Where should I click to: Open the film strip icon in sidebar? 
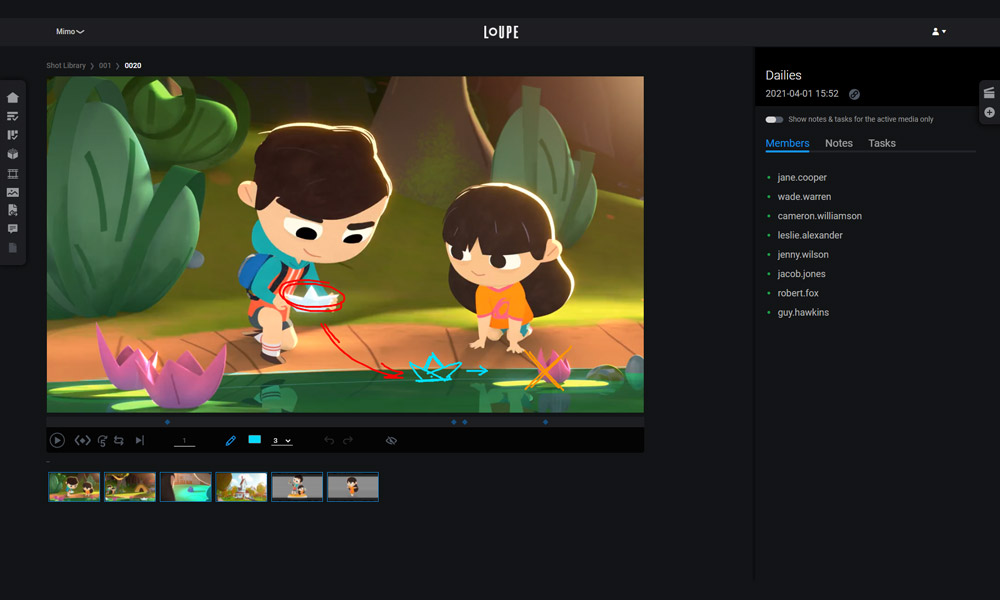pyautogui.click(x=13, y=173)
